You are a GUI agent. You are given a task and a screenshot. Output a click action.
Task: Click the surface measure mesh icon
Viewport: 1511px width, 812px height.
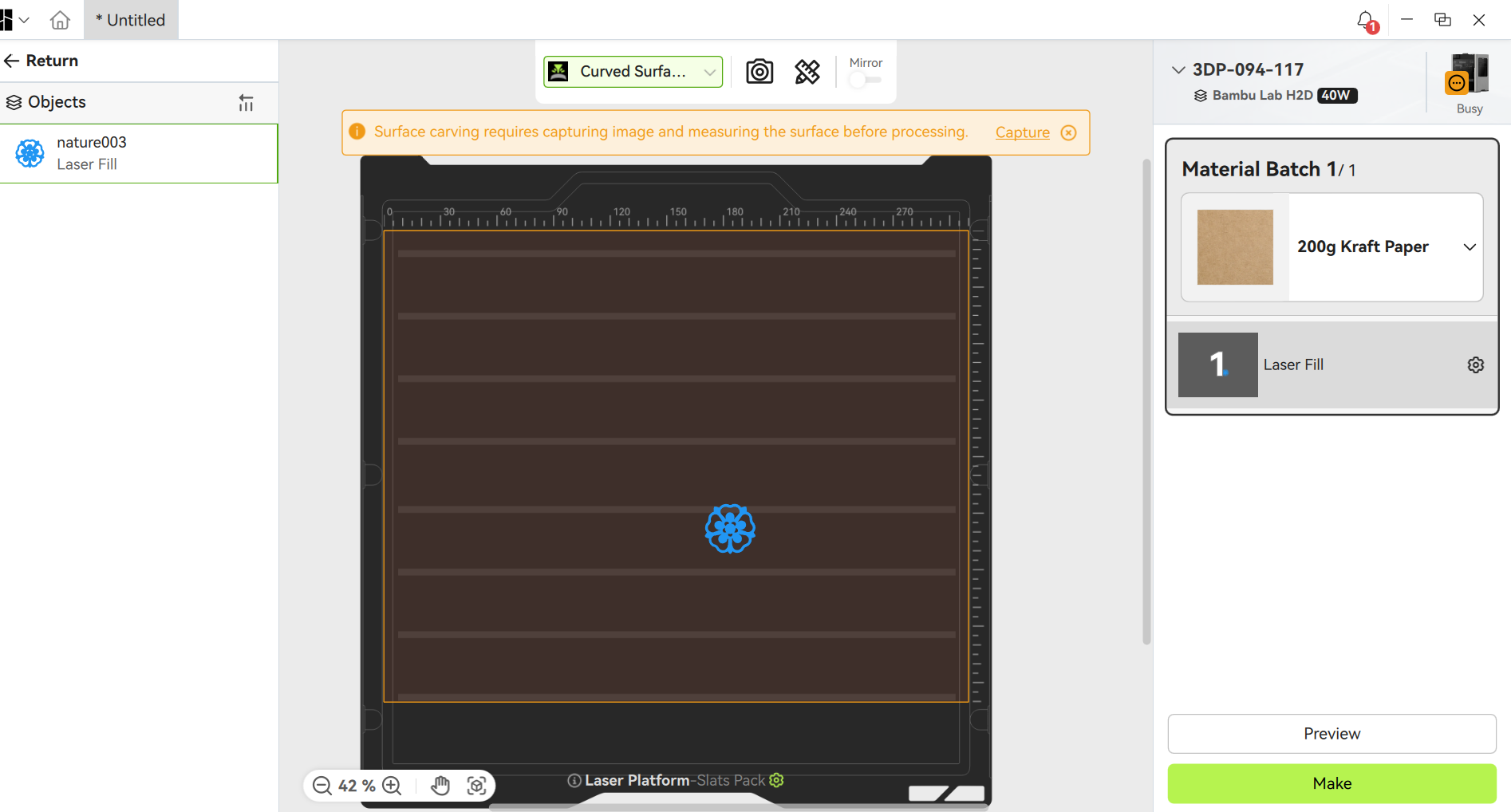[x=807, y=72]
